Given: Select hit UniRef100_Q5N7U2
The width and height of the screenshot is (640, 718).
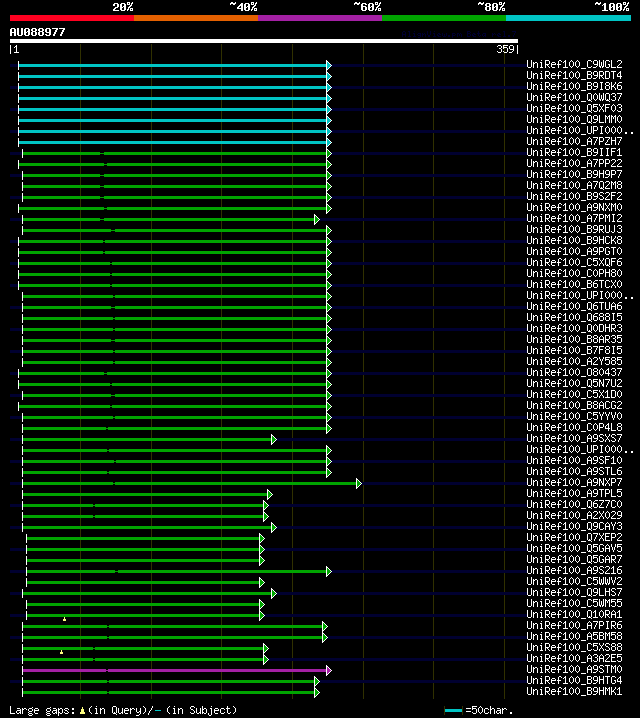Looking at the screenshot, I should point(574,383).
